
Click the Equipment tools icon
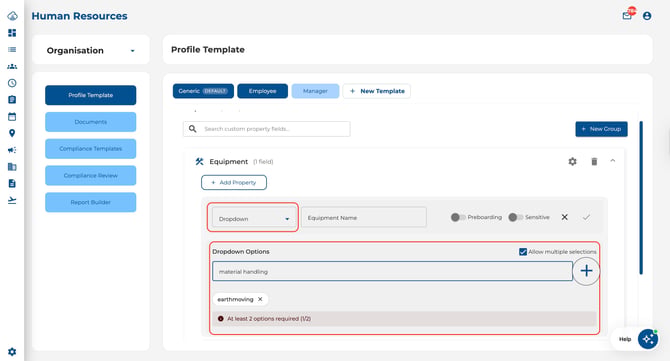tap(200, 161)
